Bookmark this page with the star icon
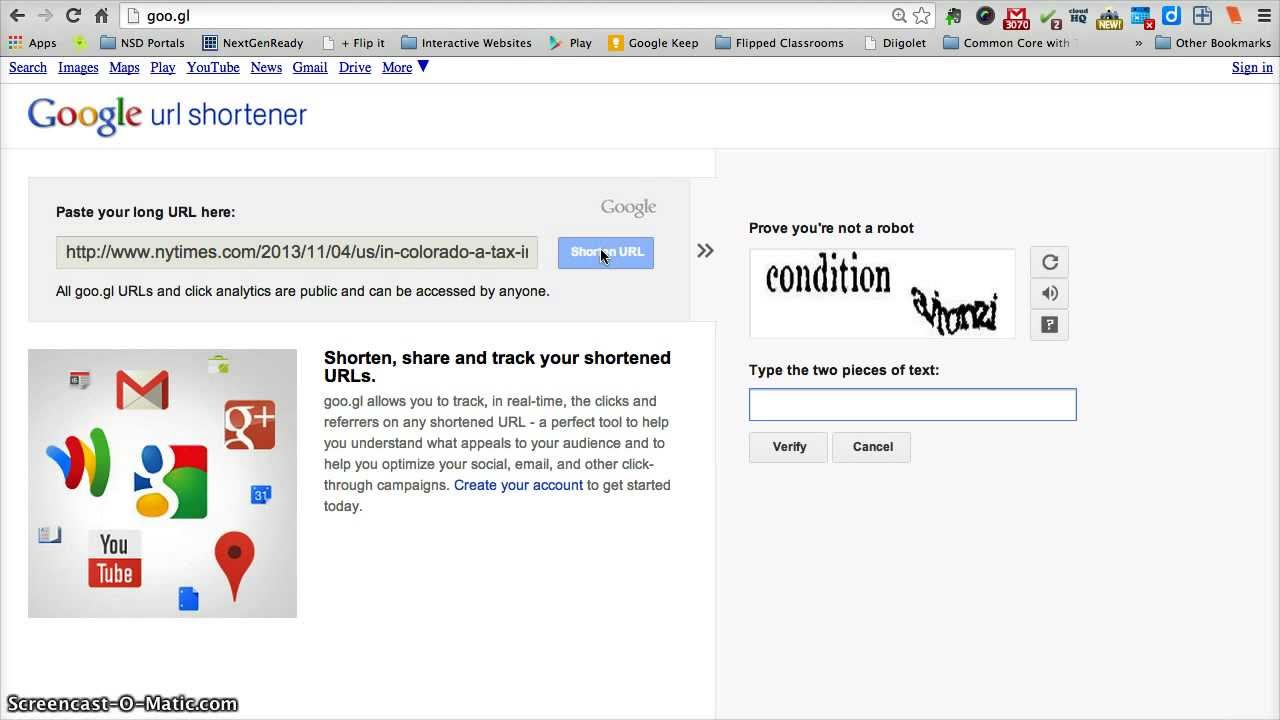Screen dimensions: 1280x720 [x=922, y=16]
